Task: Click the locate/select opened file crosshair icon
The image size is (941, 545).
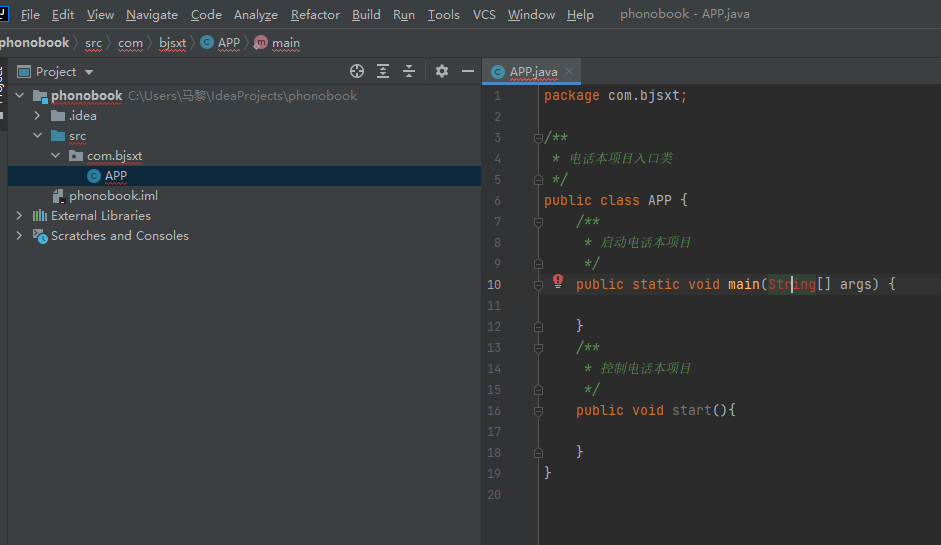Action: 356,71
